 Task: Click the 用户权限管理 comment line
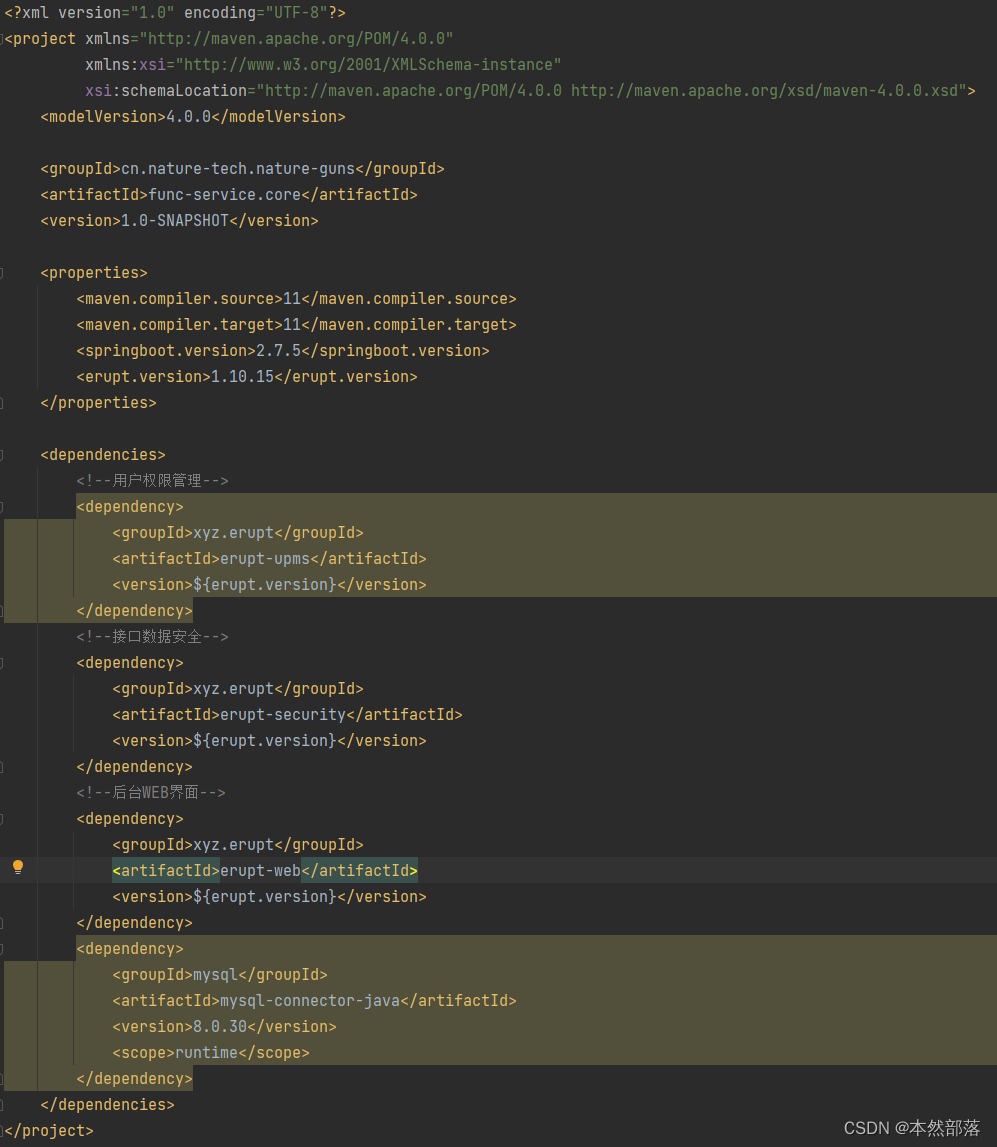pyautogui.click(x=152, y=481)
